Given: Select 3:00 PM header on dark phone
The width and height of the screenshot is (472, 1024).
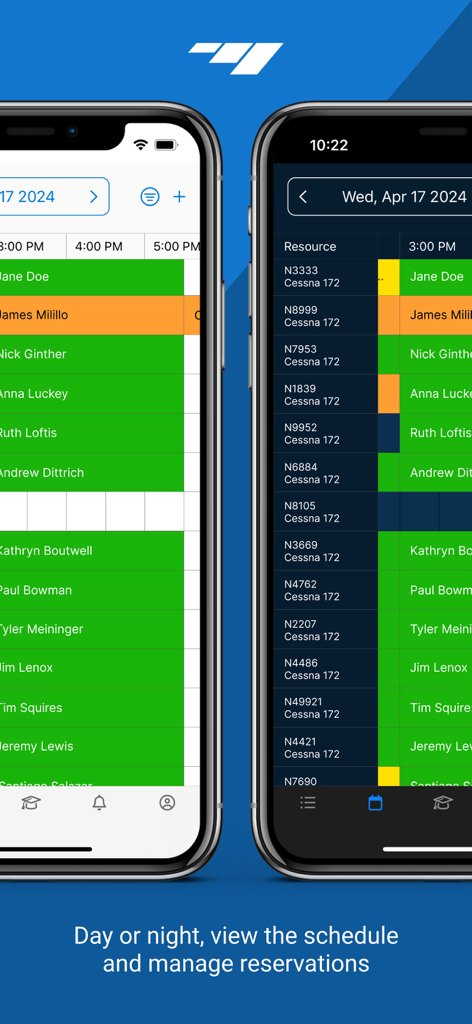Looking at the screenshot, I should tap(435, 246).
